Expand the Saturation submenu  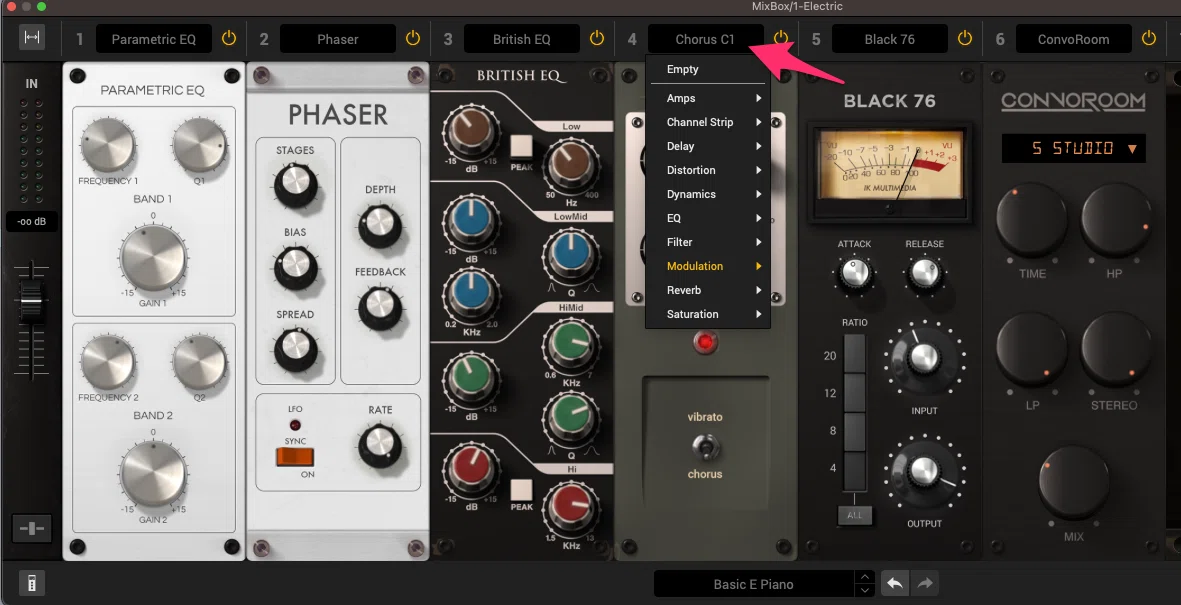(708, 314)
